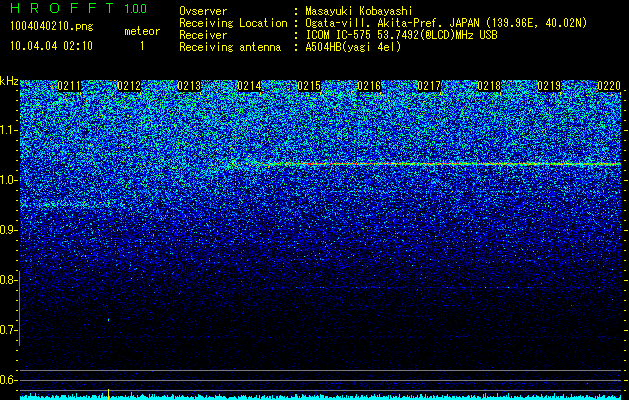
Task: Select the 0217 time marker label
Action: click(429, 86)
